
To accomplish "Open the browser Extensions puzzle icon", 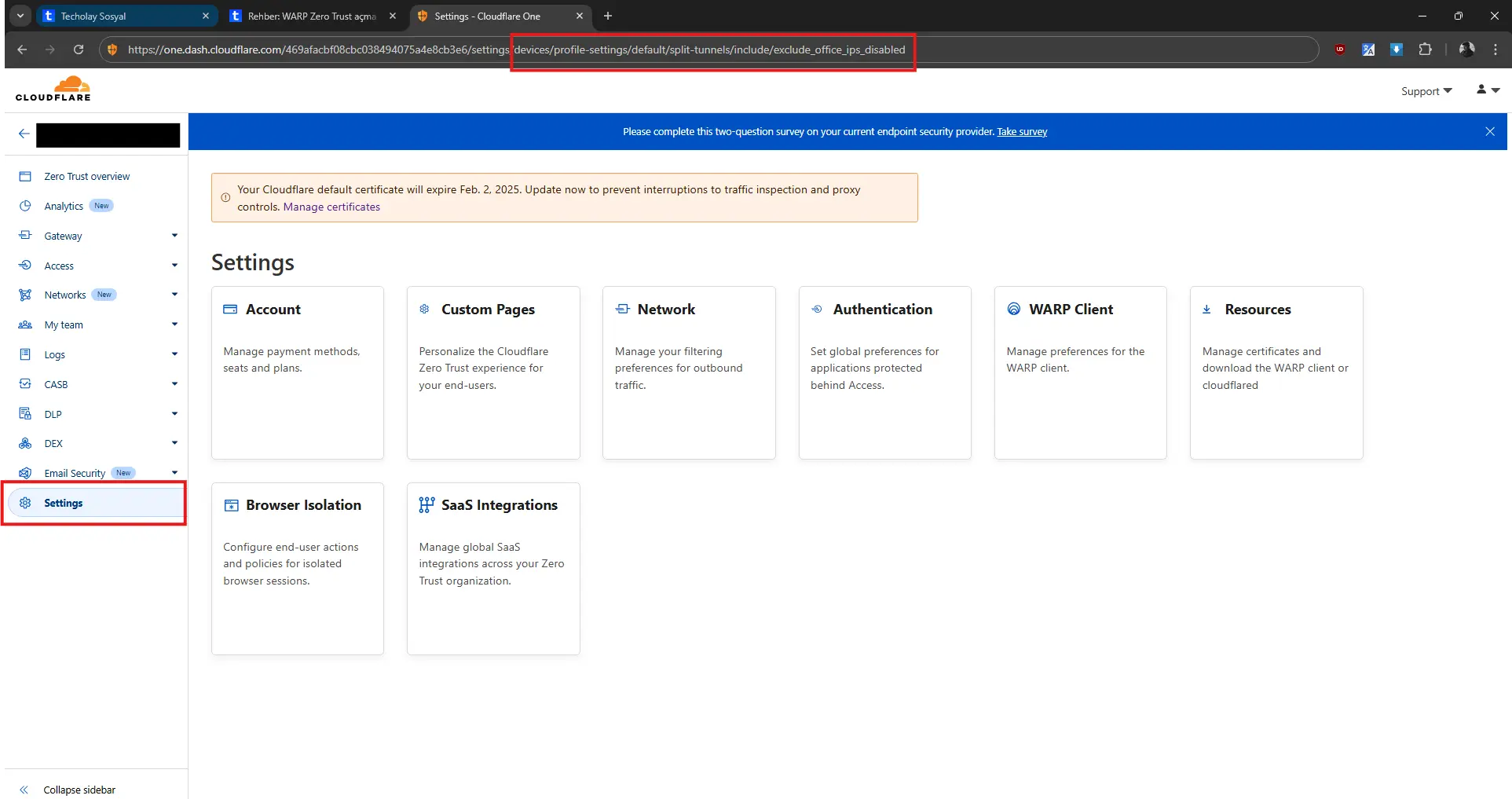I will click(1425, 49).
